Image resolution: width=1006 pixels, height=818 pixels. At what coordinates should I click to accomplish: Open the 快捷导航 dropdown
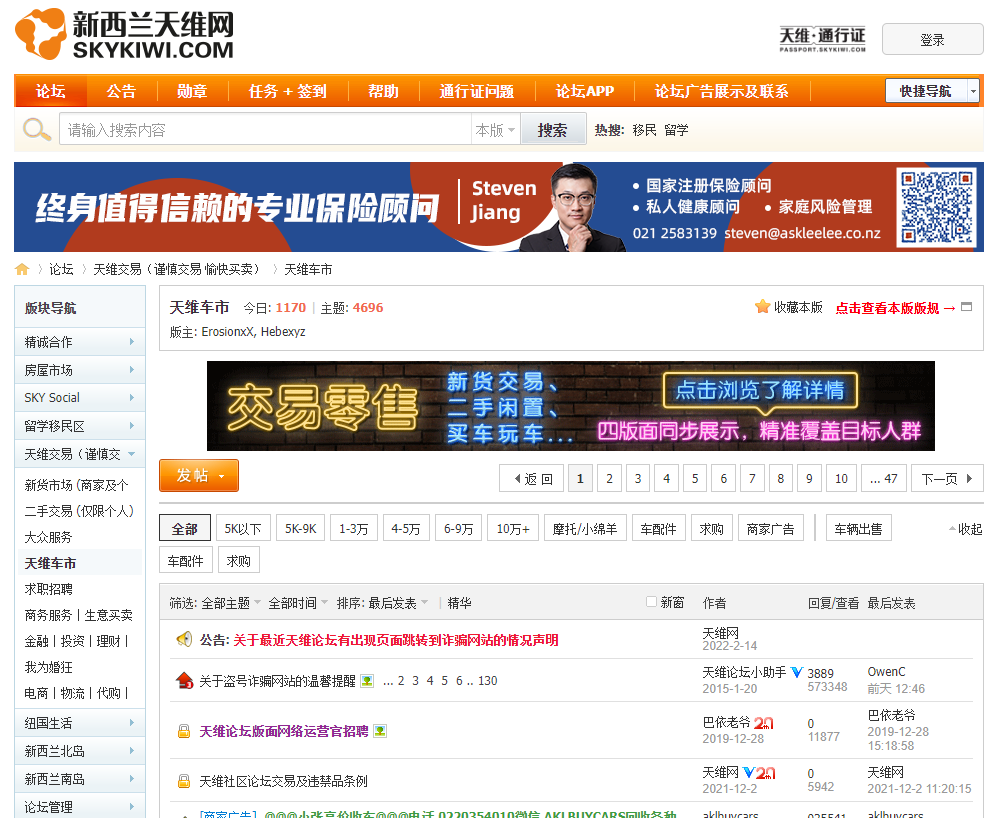click(931, 91)
